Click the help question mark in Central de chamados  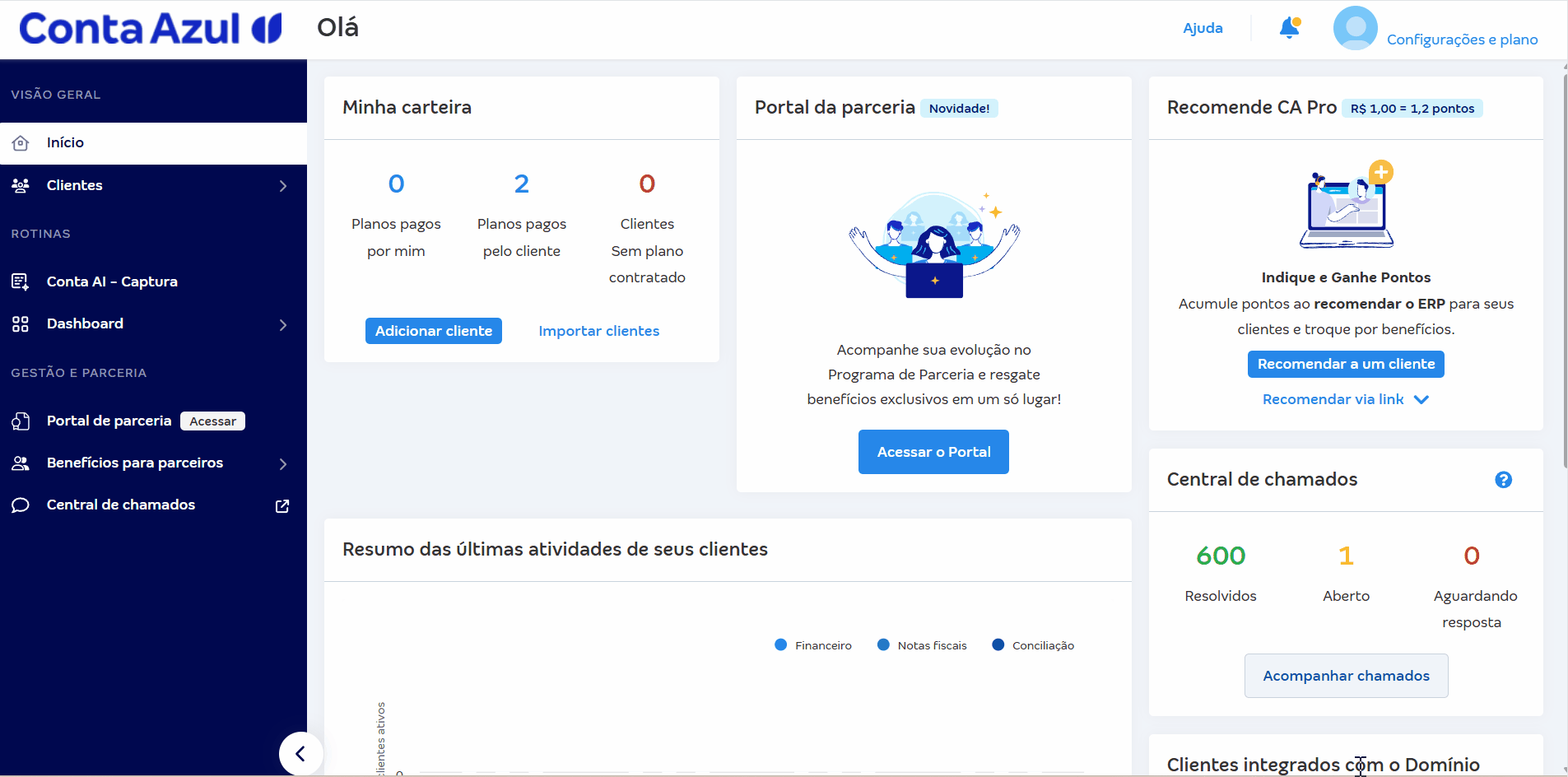pos(1503,480)
